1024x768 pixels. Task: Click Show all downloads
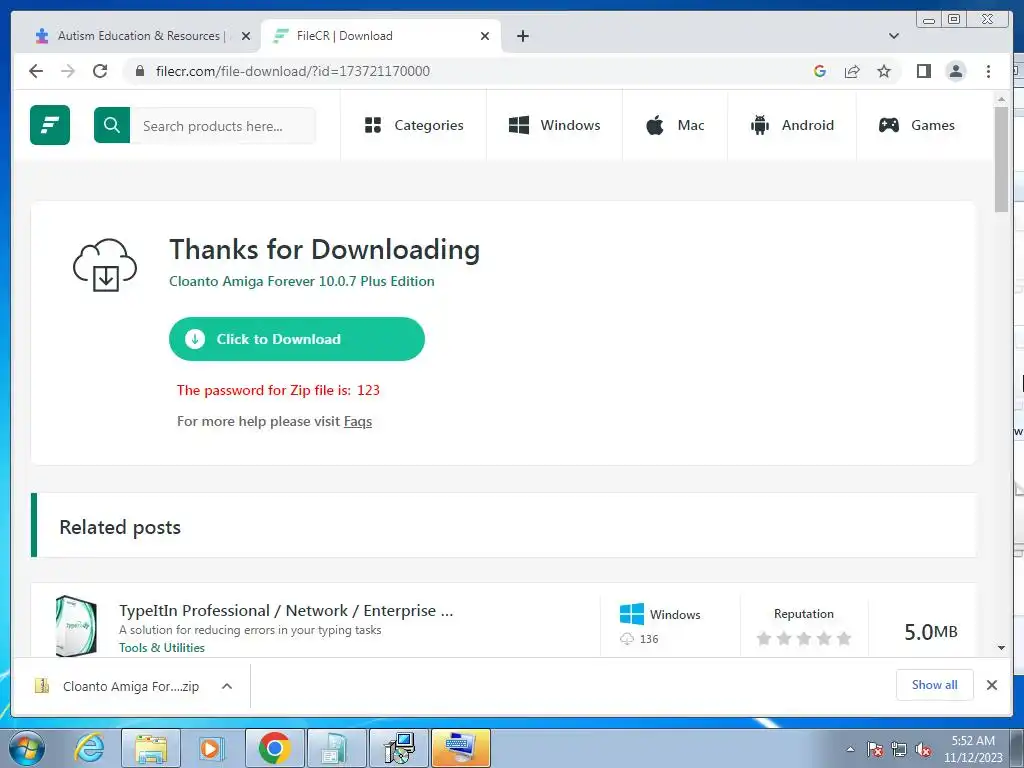[935, 684]
